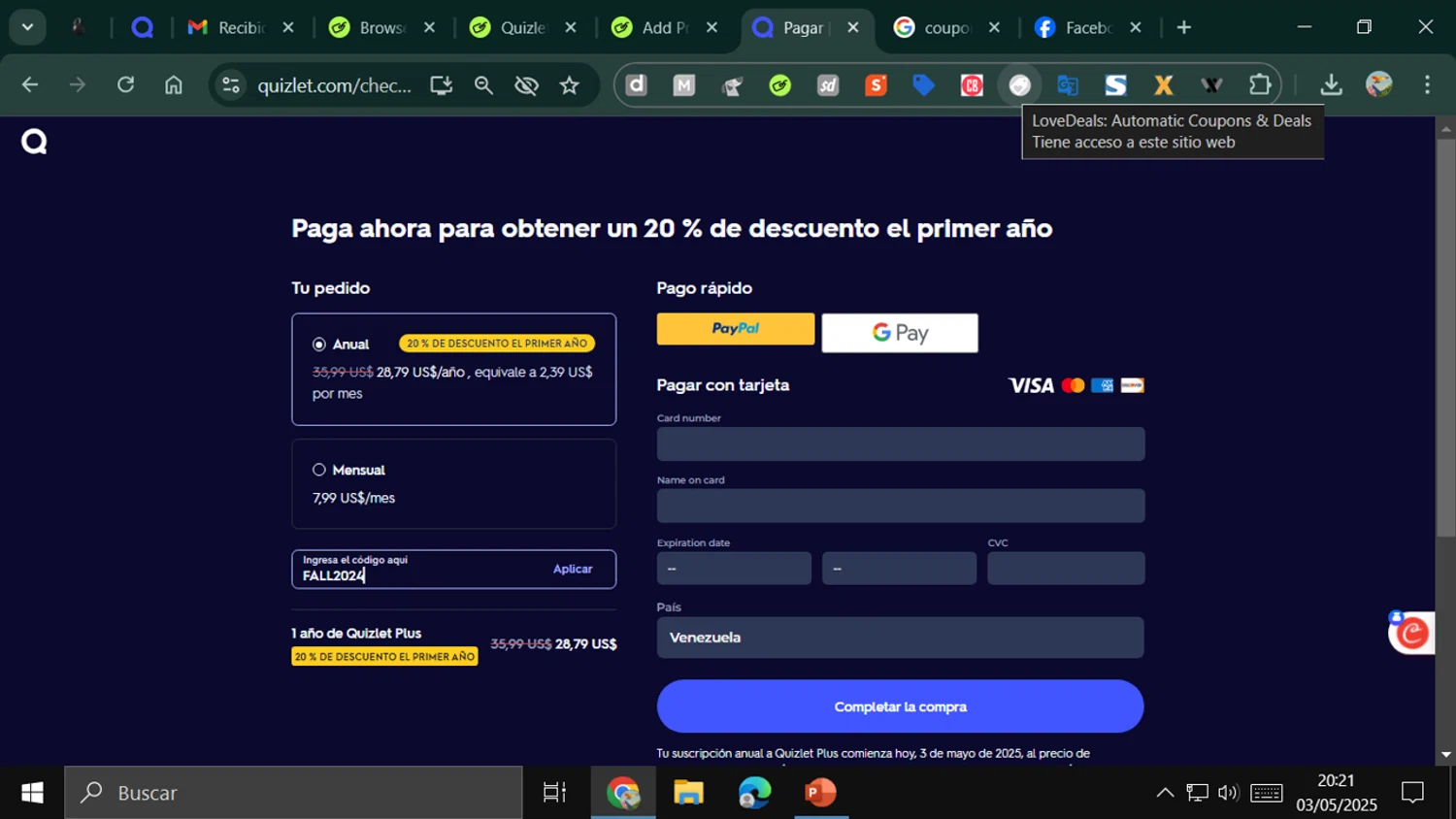1456x819 pixels.
Task: Open File Explorer from the taskbar
Action: (689, 793)
